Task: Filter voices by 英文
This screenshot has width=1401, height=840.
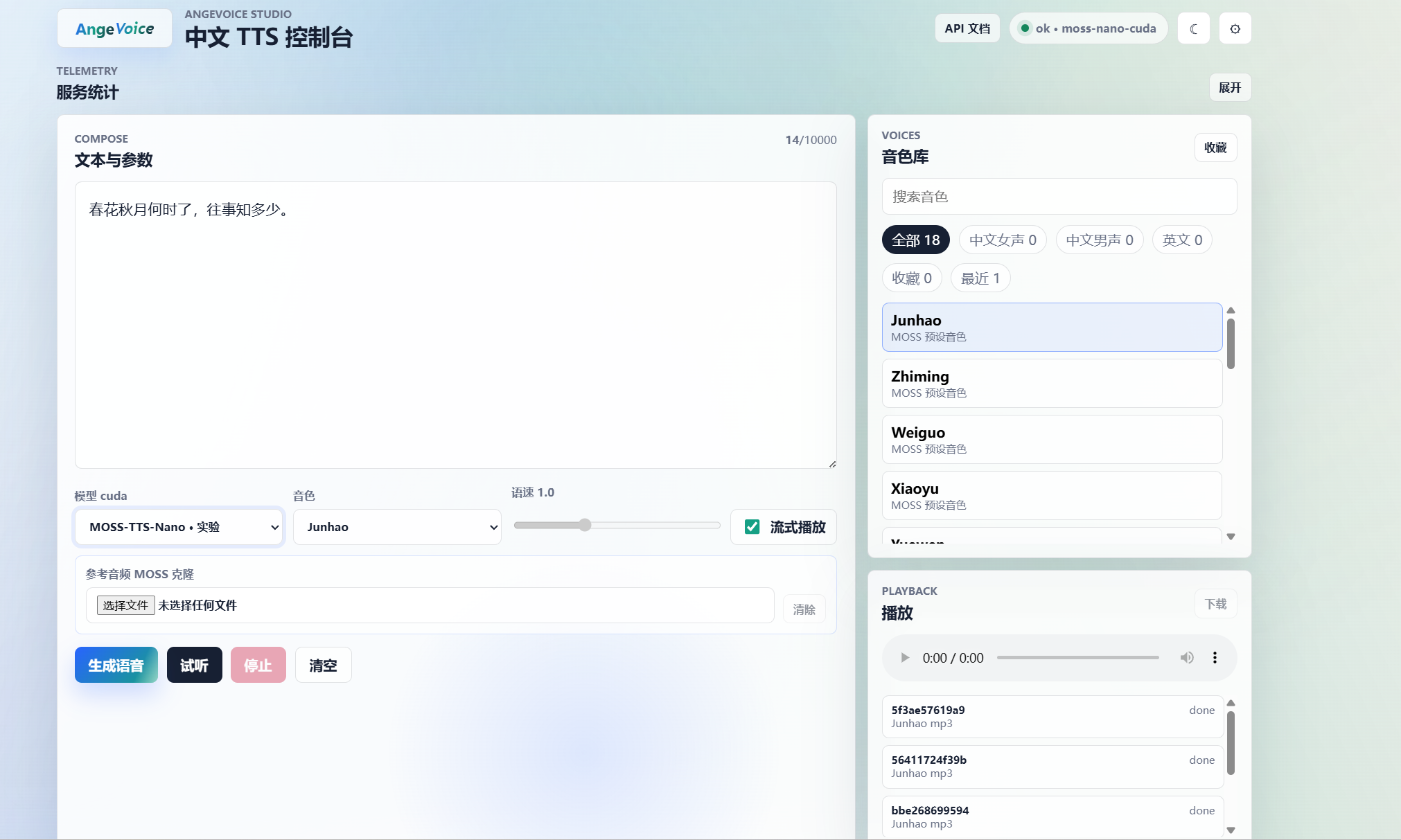Action: click(x=1182, y=240)
